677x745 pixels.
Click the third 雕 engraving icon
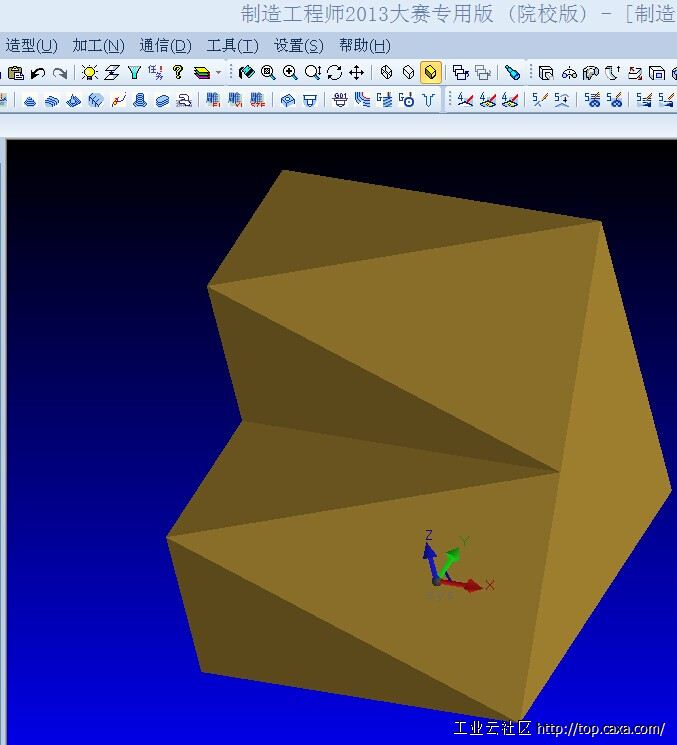pos(257,100)
